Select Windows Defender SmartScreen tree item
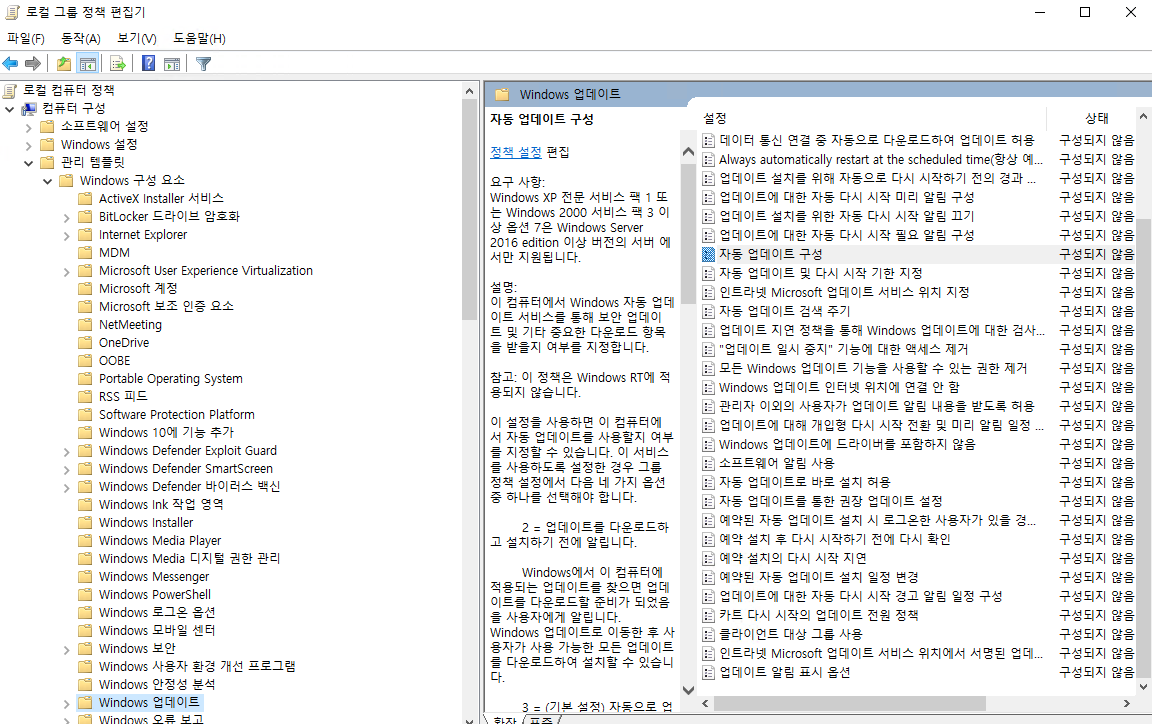The image size is (1152, 724). [x=186, y=468]
